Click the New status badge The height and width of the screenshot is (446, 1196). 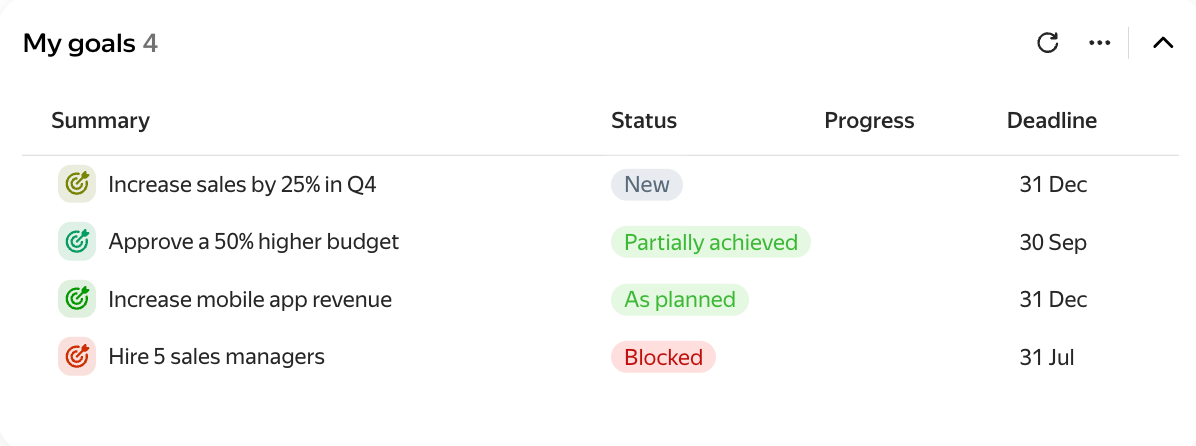point(647,184)
